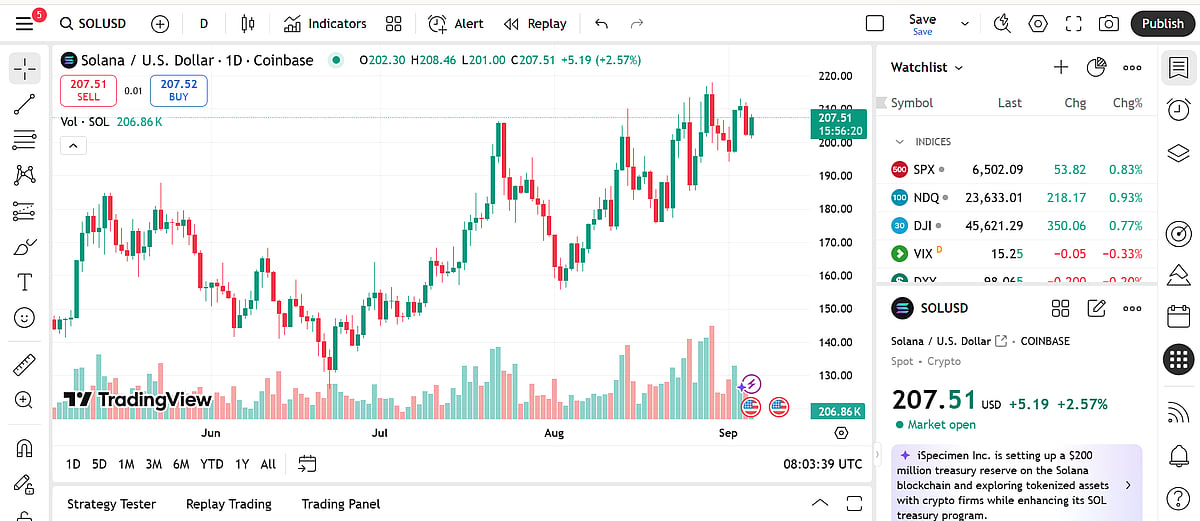The image size is (1200, 521).
Task: Open the patterns drawing tools
Action: click(25, 175)
